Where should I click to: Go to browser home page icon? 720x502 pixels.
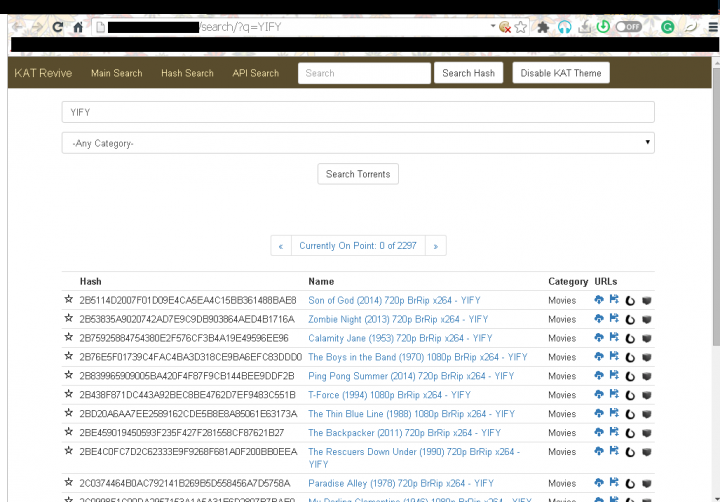78,27
